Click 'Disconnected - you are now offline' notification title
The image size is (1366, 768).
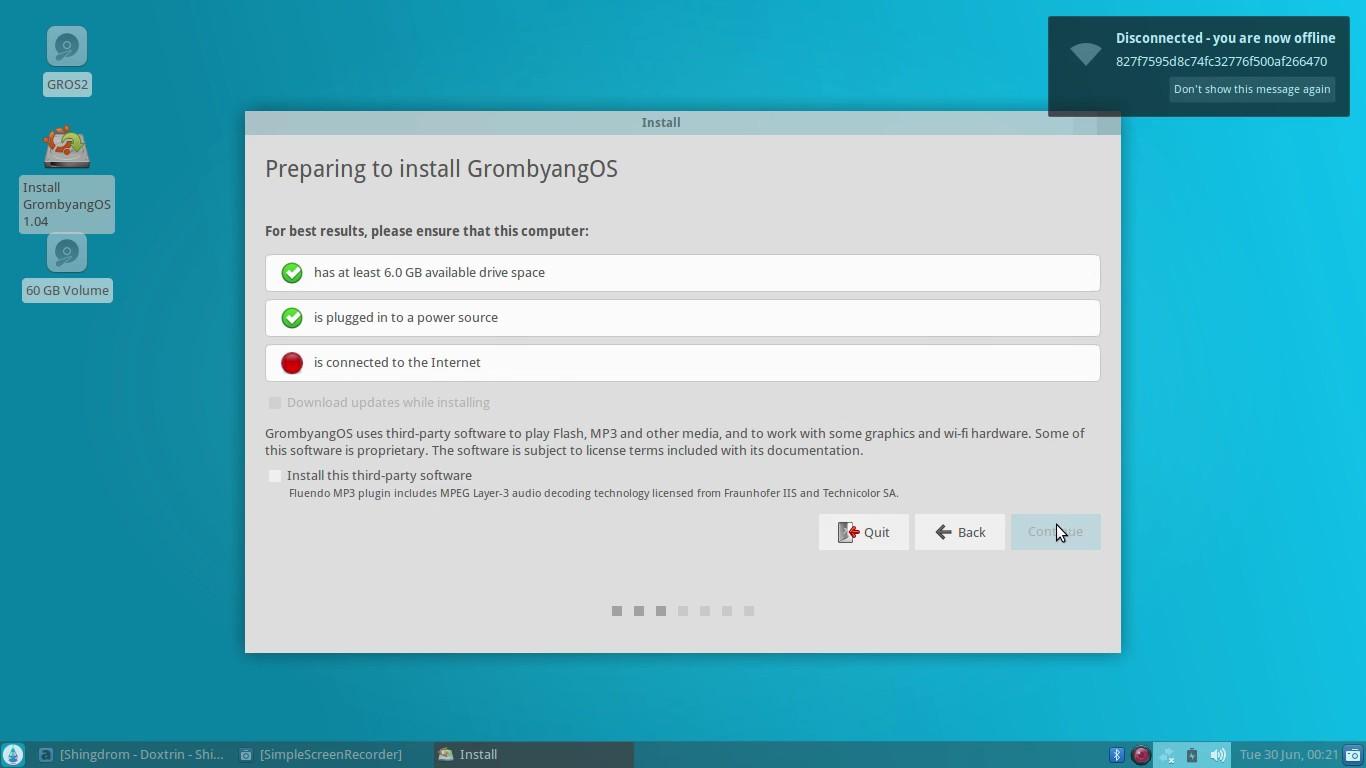(1226, 38)
